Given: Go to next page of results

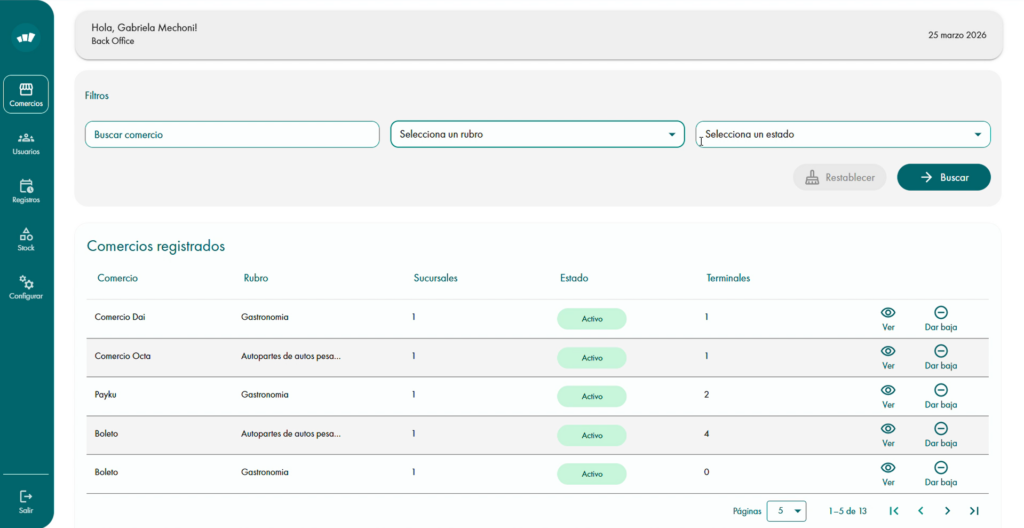Looking at the screenshot, I should 948,511.
